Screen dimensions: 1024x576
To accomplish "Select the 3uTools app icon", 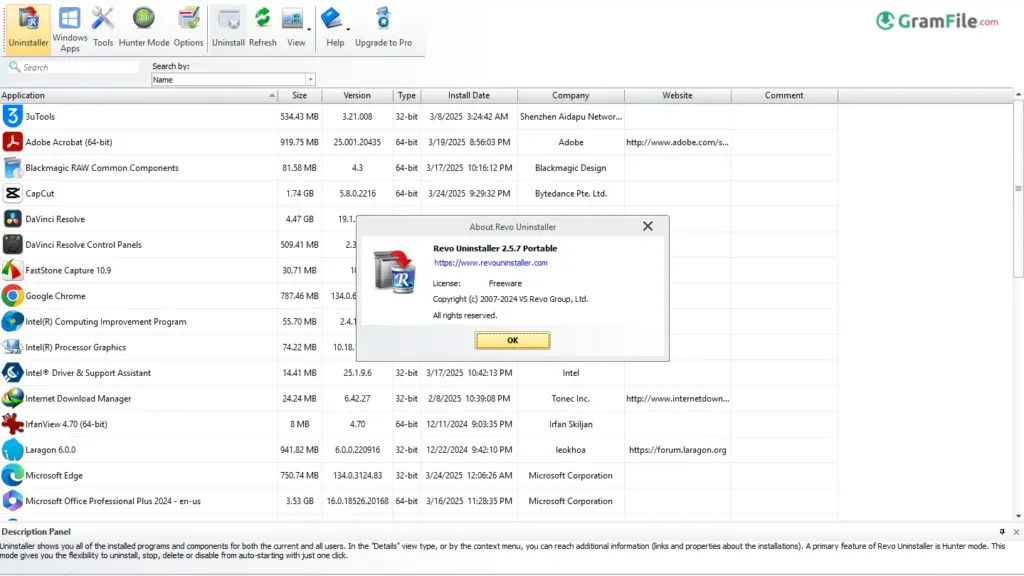I will pos(12,116).
